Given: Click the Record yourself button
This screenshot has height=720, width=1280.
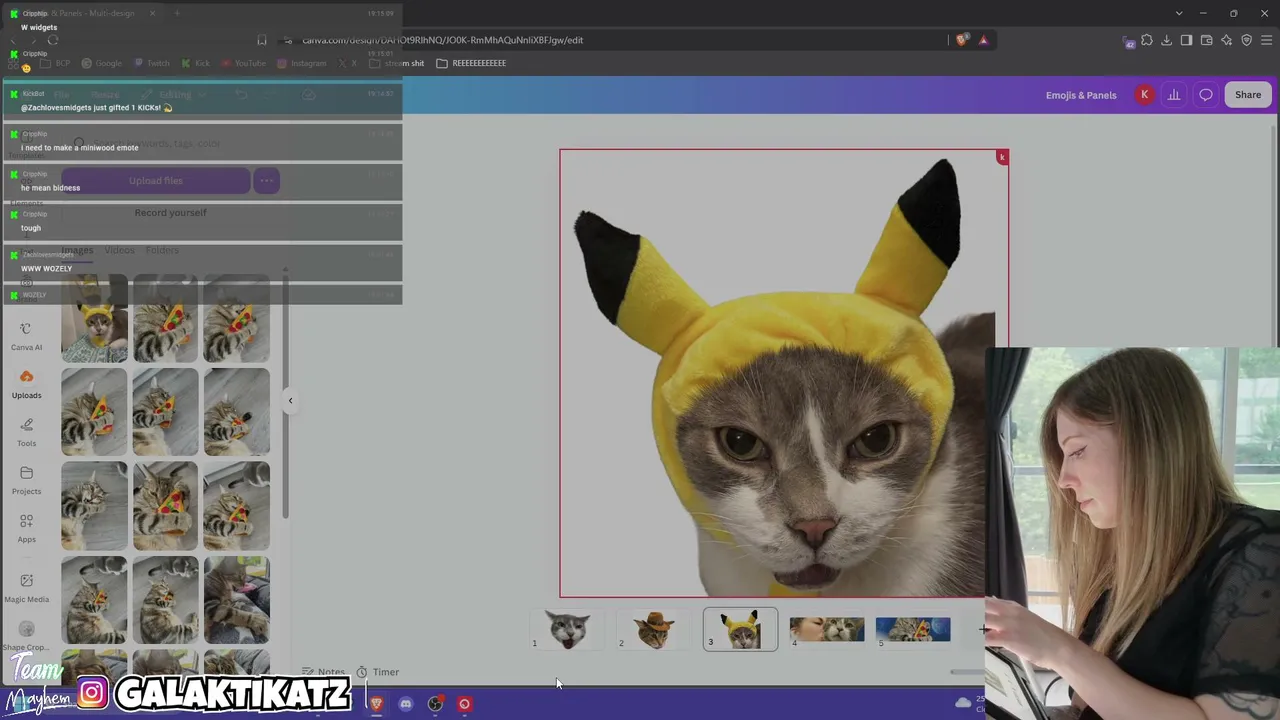Looking at the screenshot, I should tap(170, 213).
